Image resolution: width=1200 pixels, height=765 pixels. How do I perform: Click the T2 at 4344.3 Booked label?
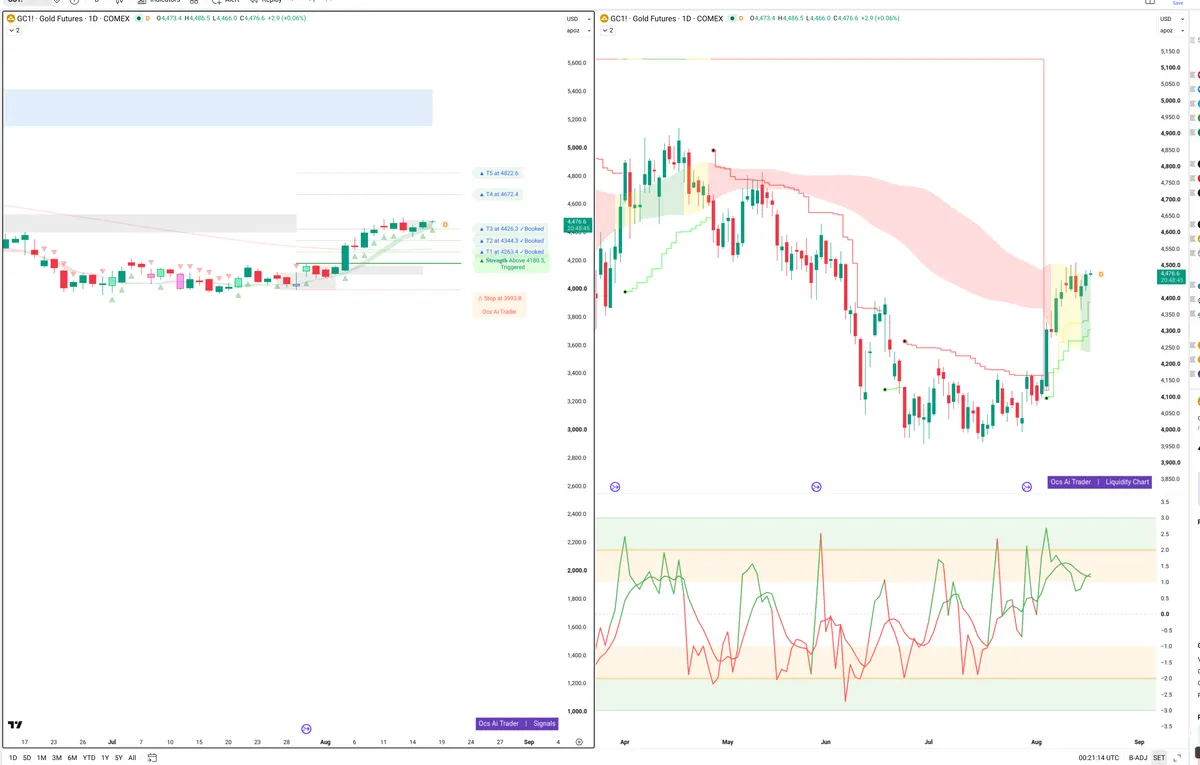(511, 241)
